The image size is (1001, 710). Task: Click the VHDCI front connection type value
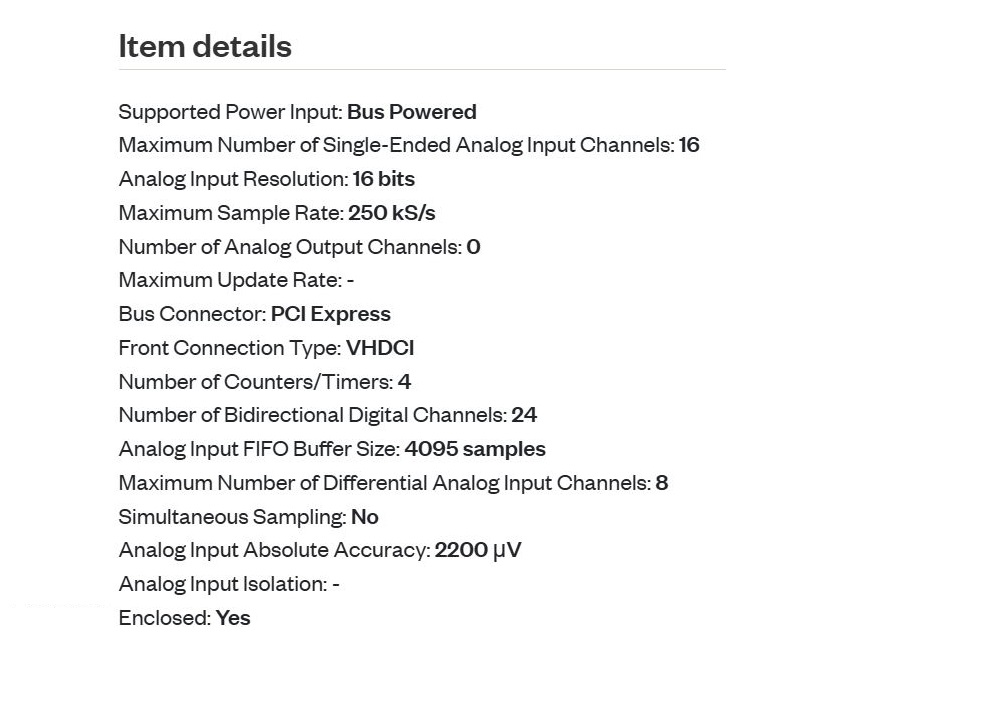[x=380, y=347]
